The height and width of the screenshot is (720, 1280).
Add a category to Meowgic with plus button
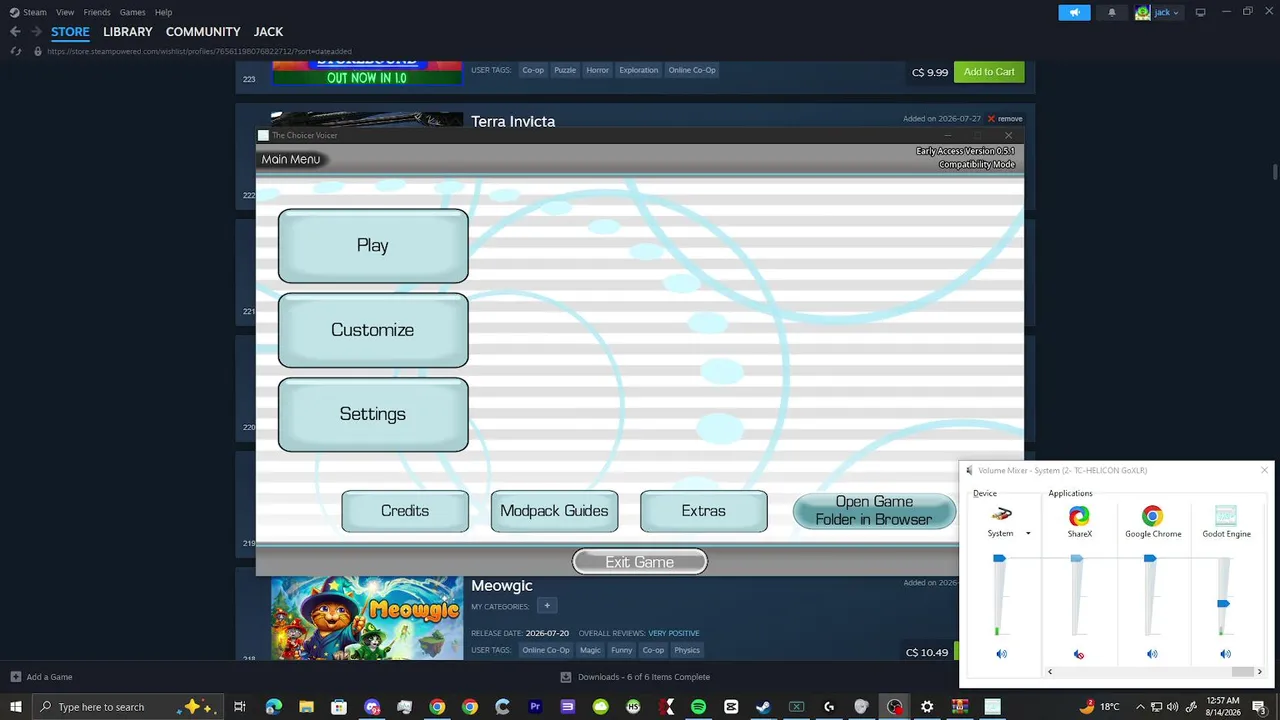point(546,606)
